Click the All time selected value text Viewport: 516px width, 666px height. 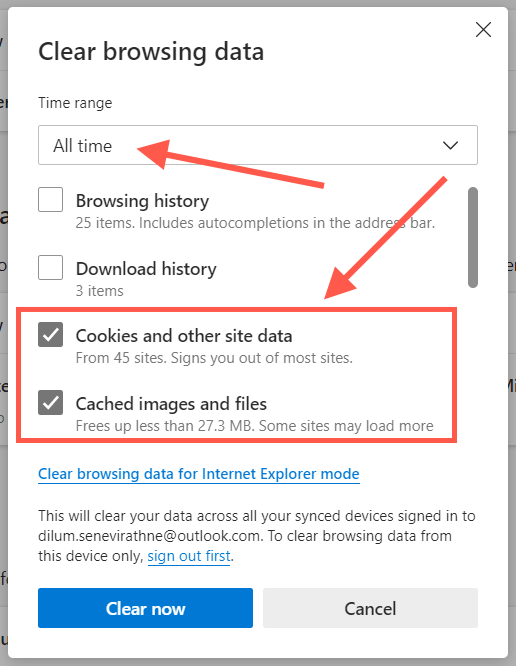(82, 146)
